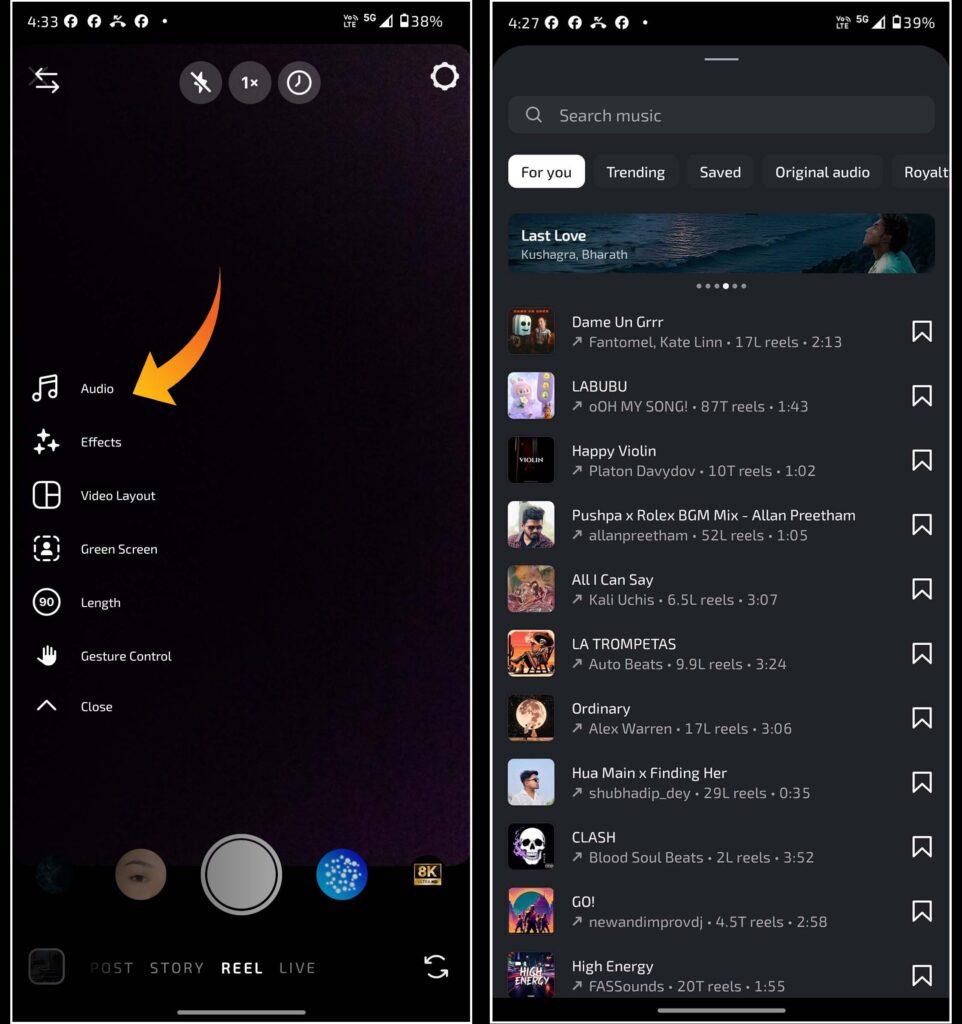Open the timer clock icon
The width and height of the screenshot is (962, 1024).
(299, 82)
